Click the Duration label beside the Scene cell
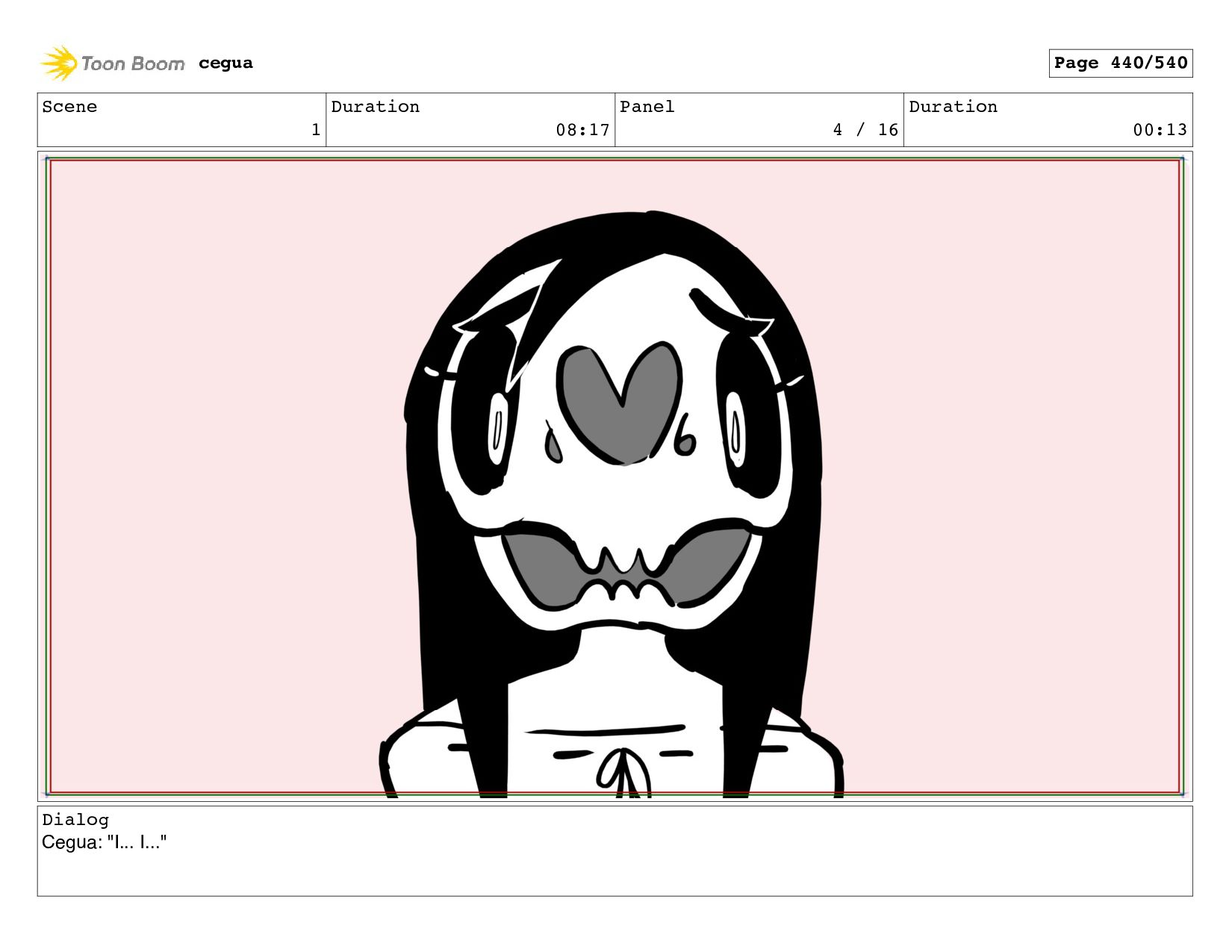Screen dimensions: 1232x952 [375, 107]
